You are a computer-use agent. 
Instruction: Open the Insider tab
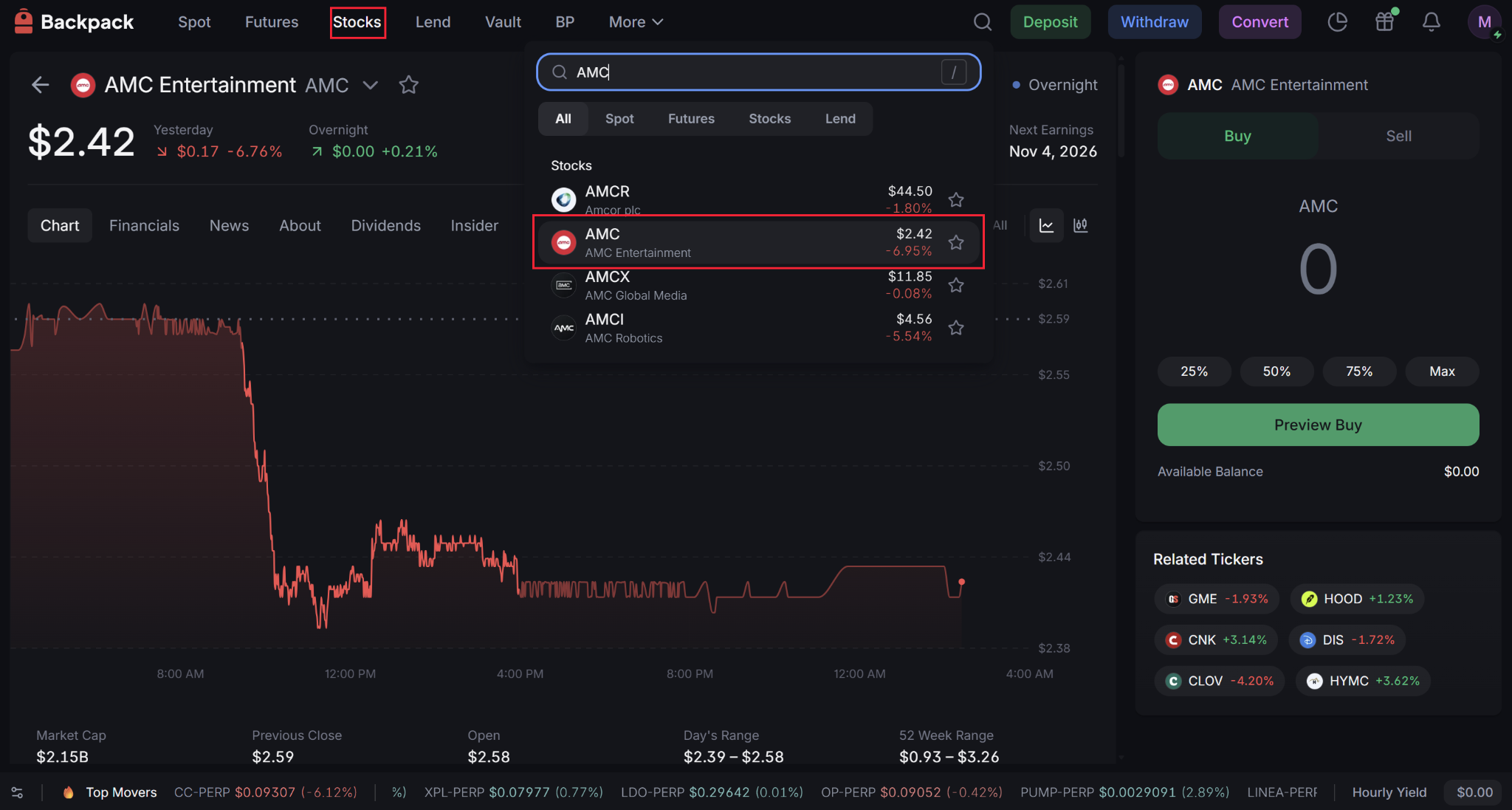tap(474, 225)
